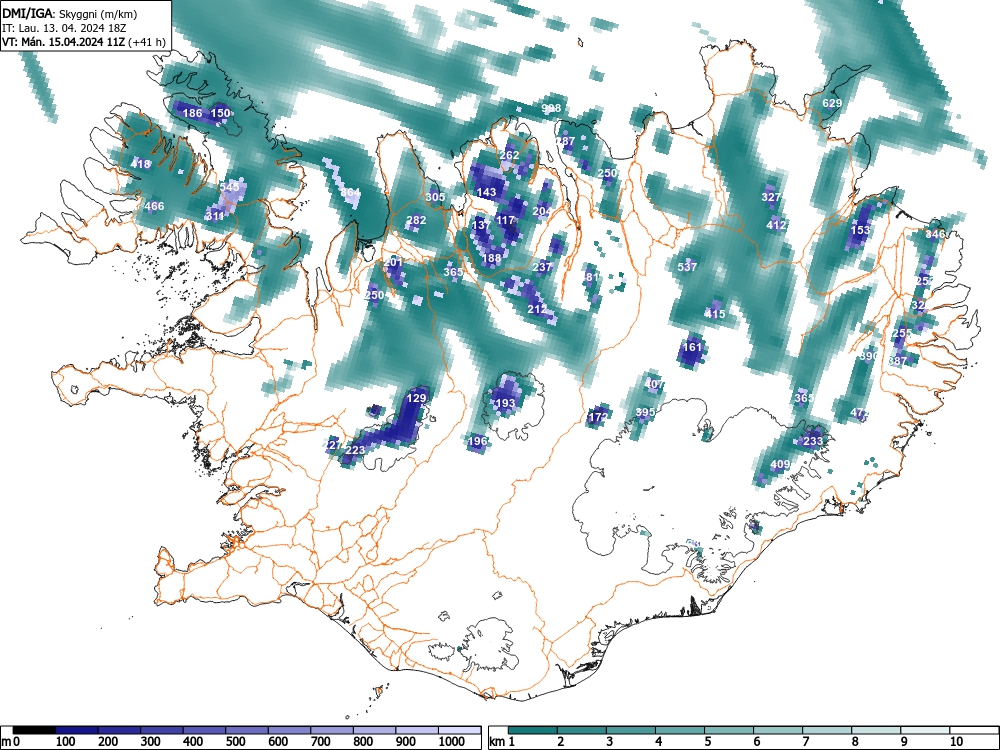
Task: Select the 193 value on the glacier
Action: [505, 403]
